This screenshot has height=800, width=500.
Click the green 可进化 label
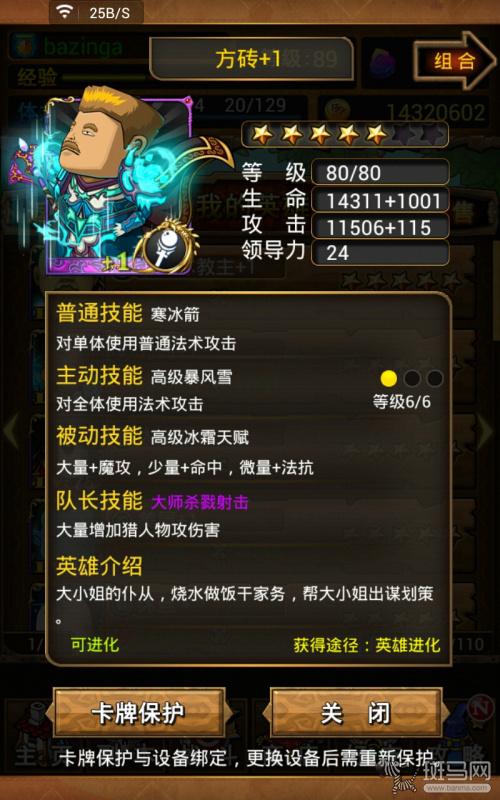click(95, 644)
